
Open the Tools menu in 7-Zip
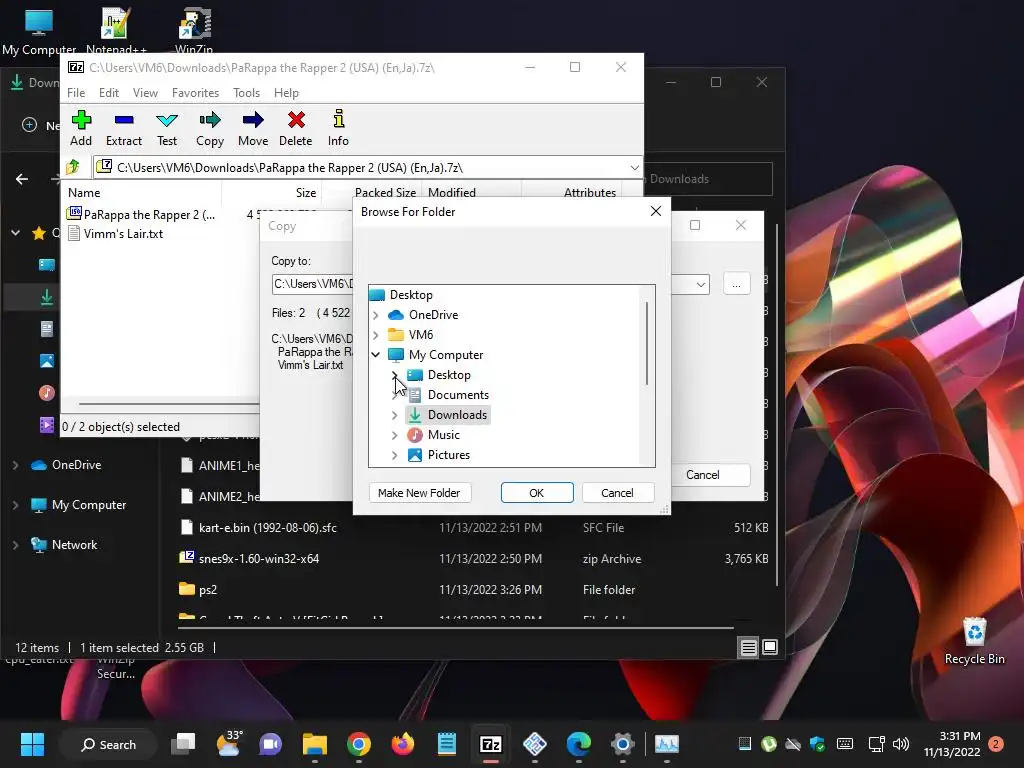tap(246, 93)
